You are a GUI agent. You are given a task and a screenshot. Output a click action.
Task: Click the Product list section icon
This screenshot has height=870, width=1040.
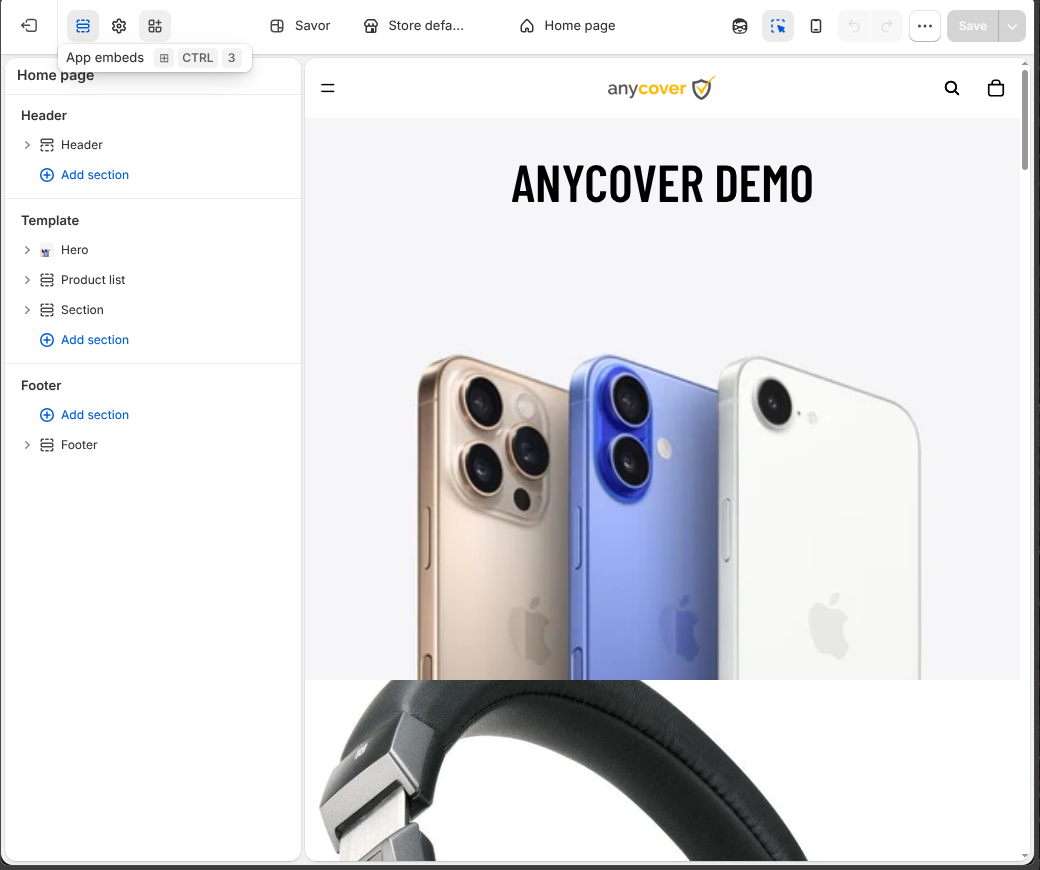46,280
